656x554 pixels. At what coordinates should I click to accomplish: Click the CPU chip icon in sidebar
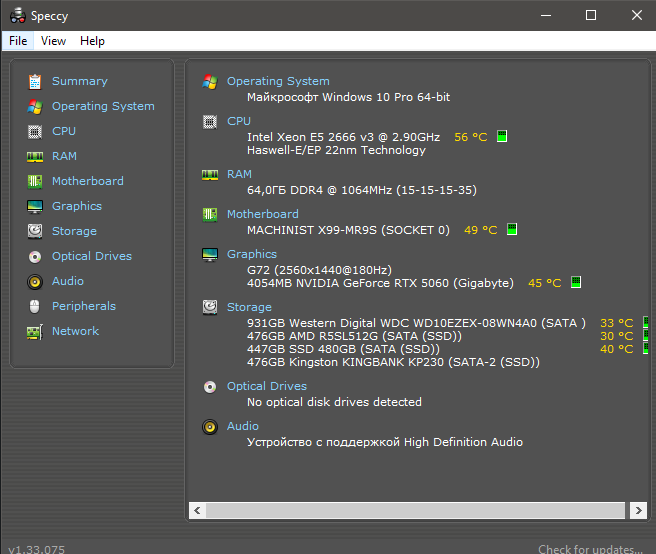35,132
